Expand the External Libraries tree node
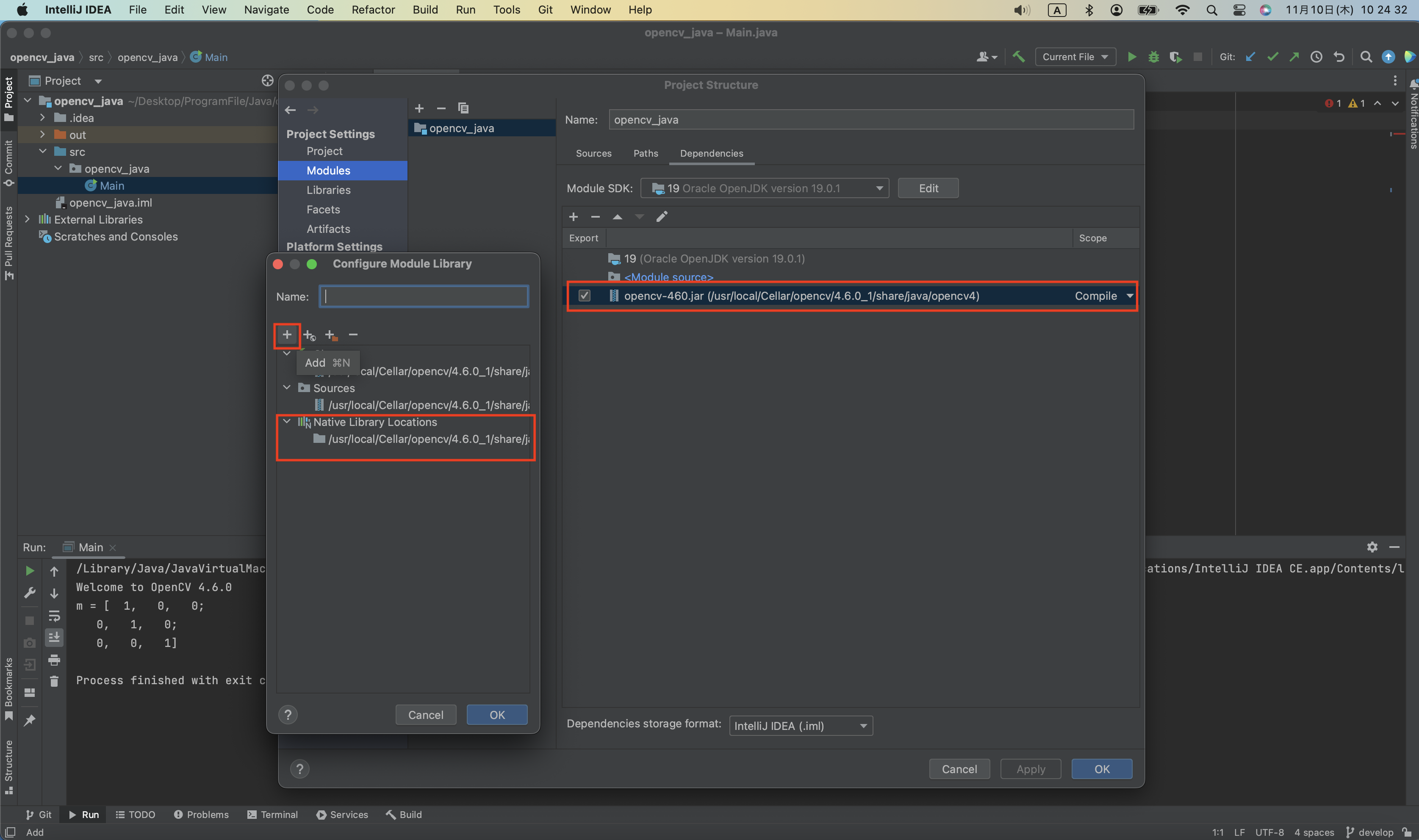The height and width of the screenshot is (840, 1419). (x=27, y=219)
